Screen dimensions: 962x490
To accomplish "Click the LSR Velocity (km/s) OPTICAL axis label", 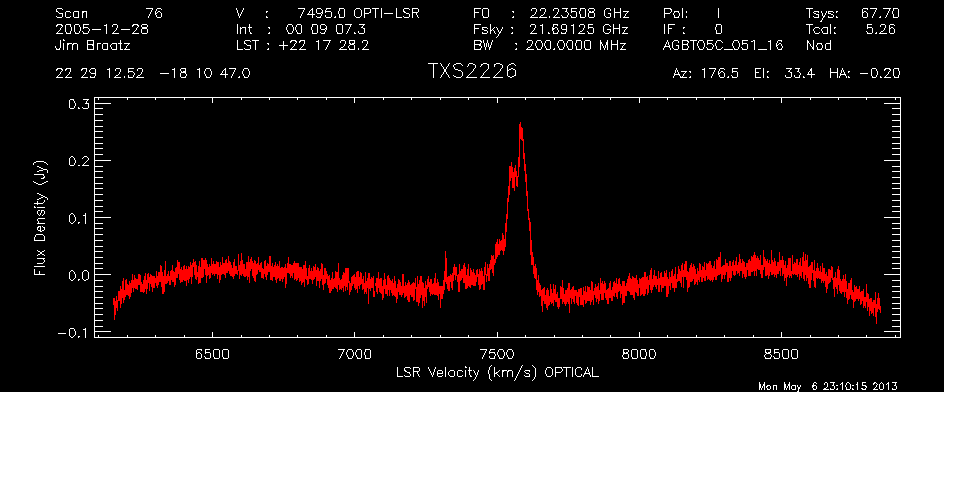I will [x=497, y=373].
